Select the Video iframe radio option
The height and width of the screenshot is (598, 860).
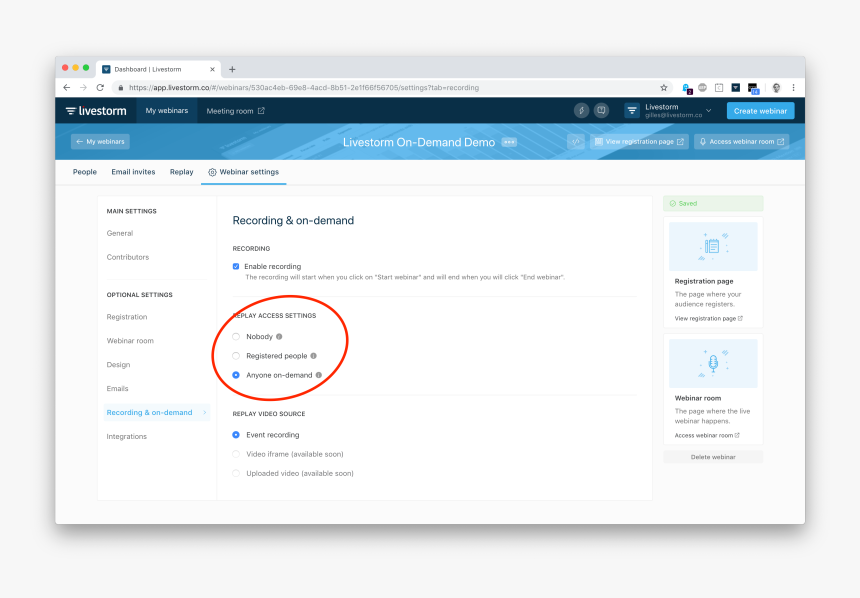[x=236, y=454]
